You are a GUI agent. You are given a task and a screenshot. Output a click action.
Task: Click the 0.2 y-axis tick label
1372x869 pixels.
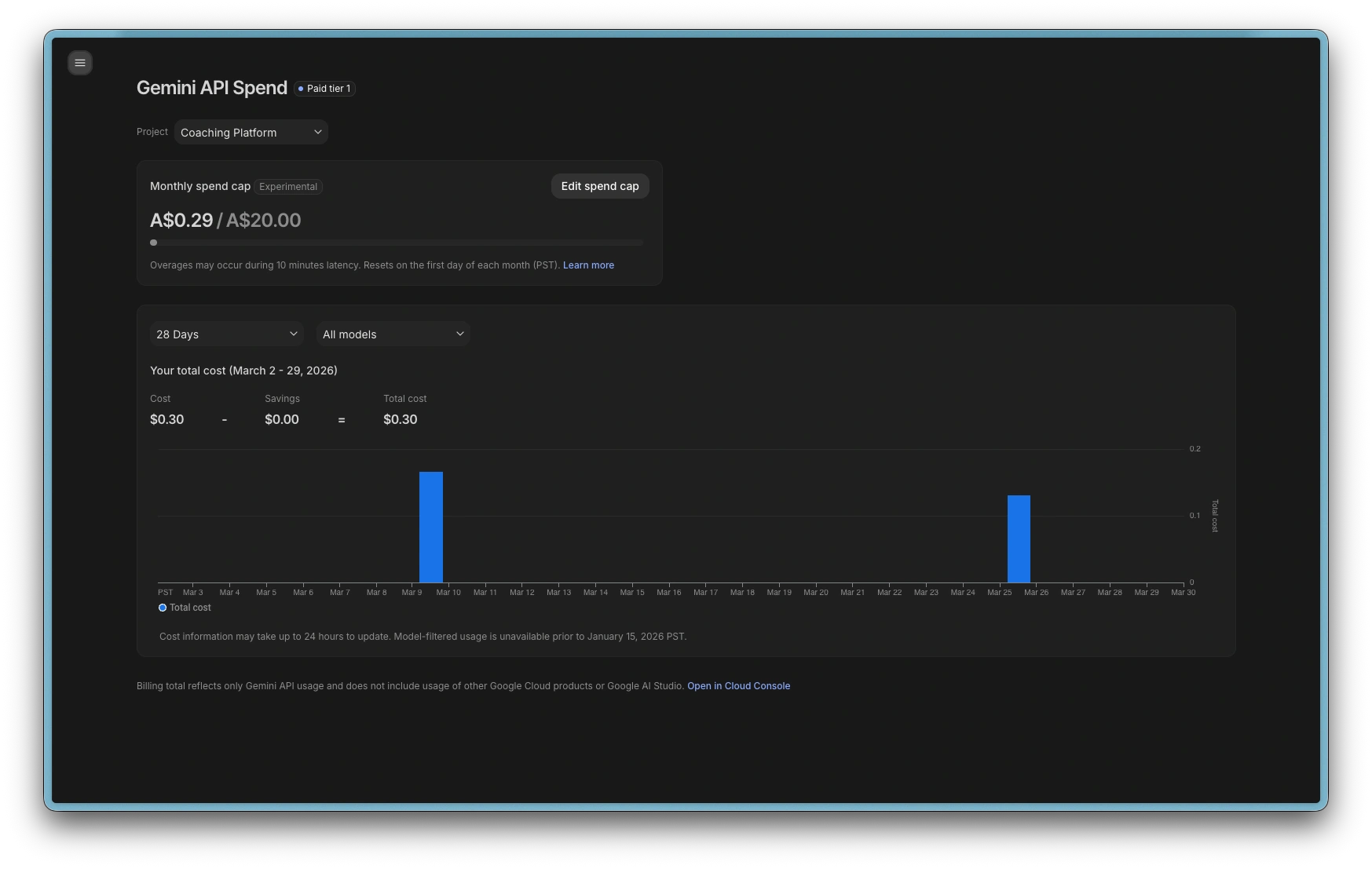click(x=1195, y=449)
